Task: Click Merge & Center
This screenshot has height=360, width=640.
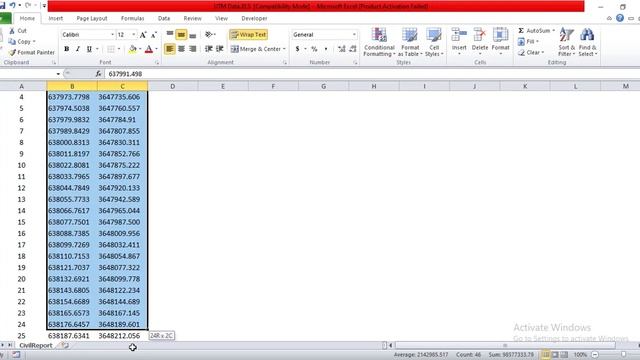Action: coord(256,49)
